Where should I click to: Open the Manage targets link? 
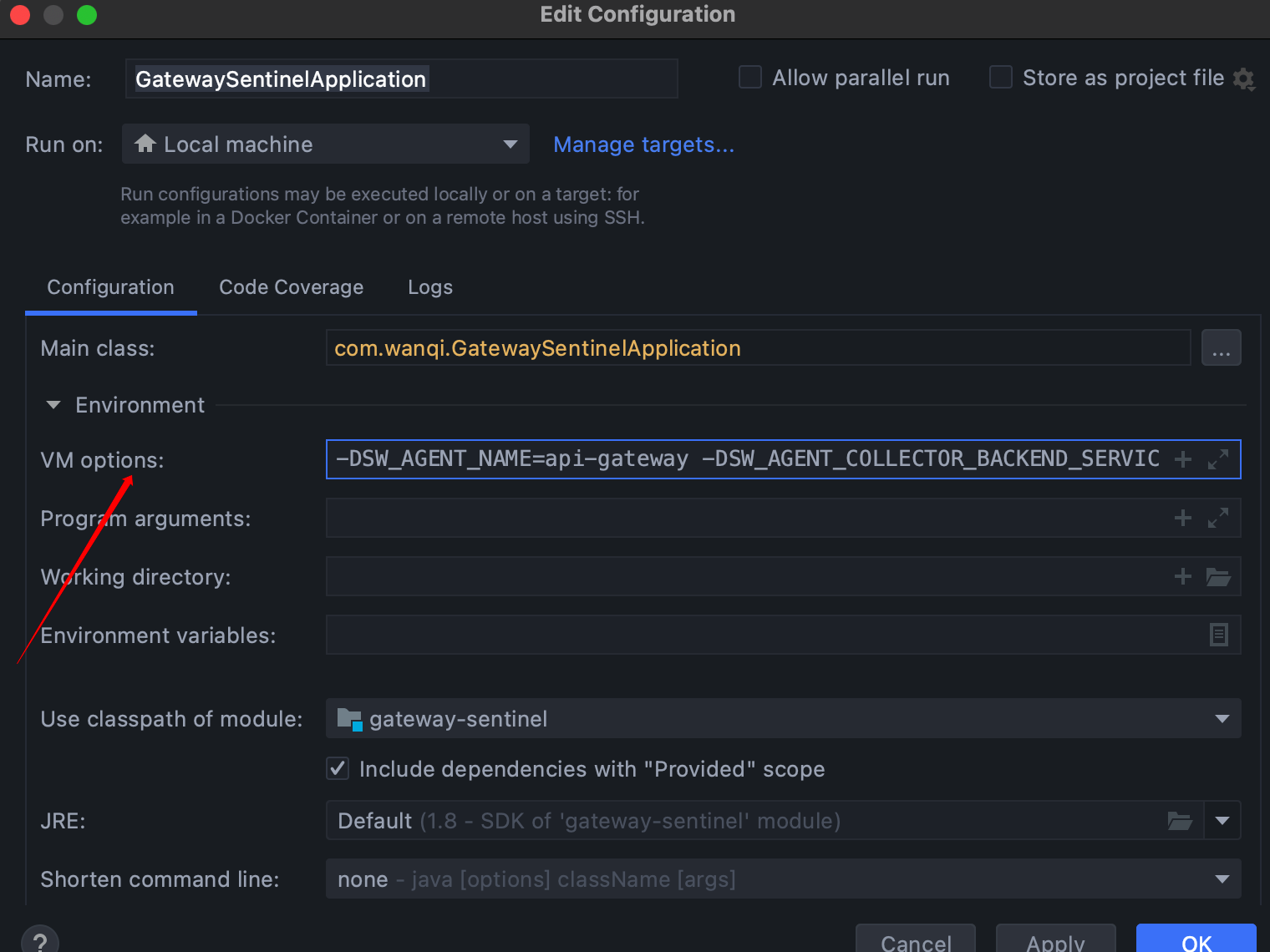pos(644,144)
